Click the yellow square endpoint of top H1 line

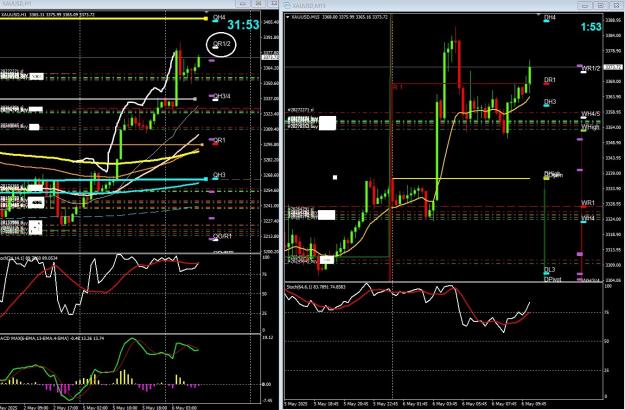206,18
